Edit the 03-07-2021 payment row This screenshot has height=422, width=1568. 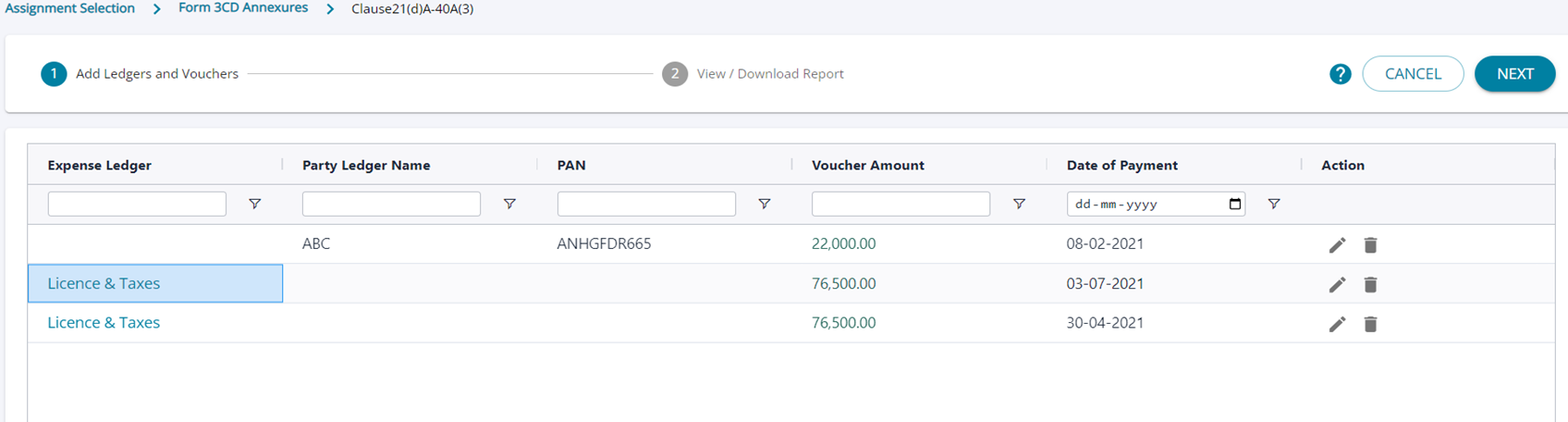[x=1337, y=285]
